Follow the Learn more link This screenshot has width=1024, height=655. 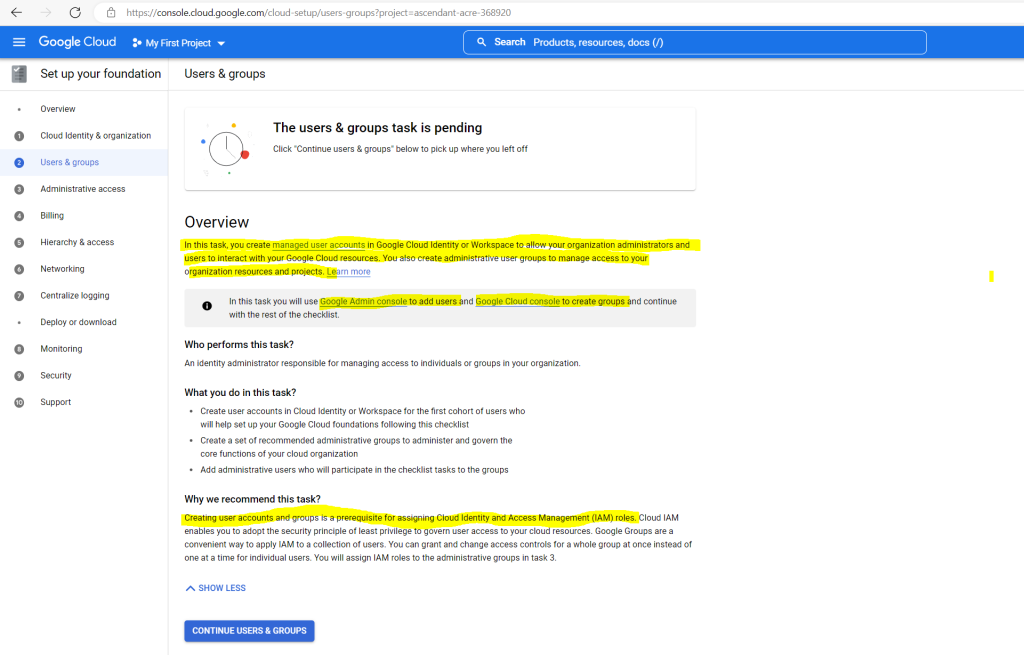(x=348, y=272)
